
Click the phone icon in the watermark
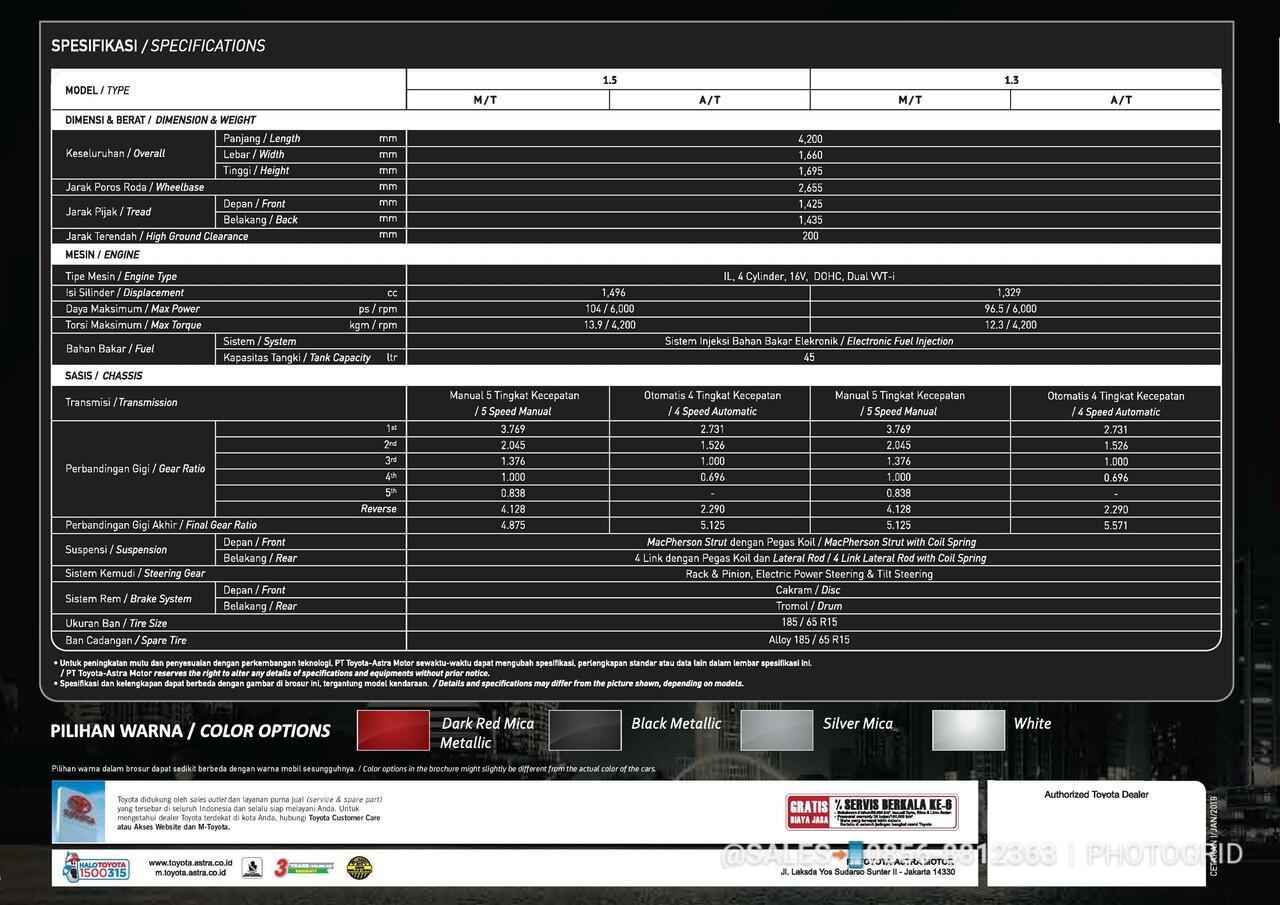point(857,855)
